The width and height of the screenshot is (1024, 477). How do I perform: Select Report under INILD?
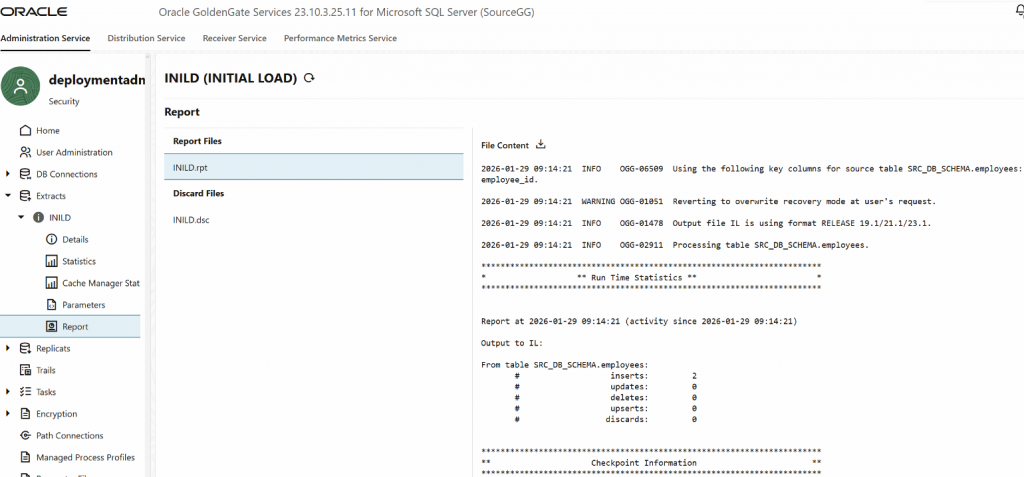pyautogui.click(x=75, y=327)
